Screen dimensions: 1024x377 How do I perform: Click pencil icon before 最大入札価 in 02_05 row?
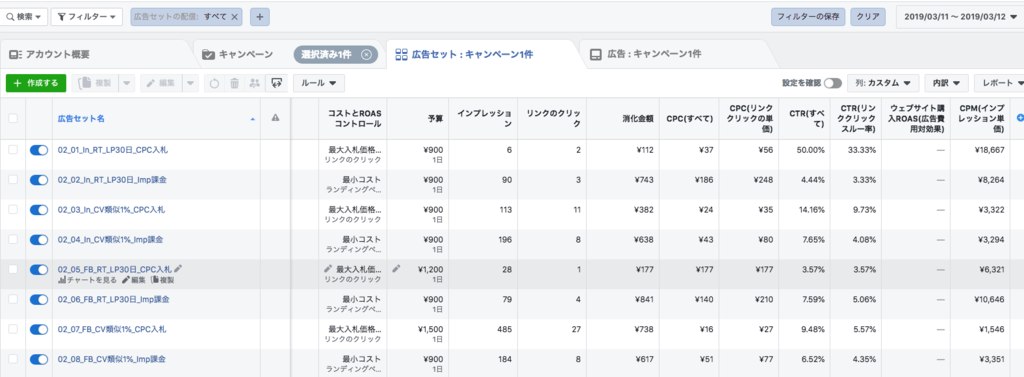point(328,269)
